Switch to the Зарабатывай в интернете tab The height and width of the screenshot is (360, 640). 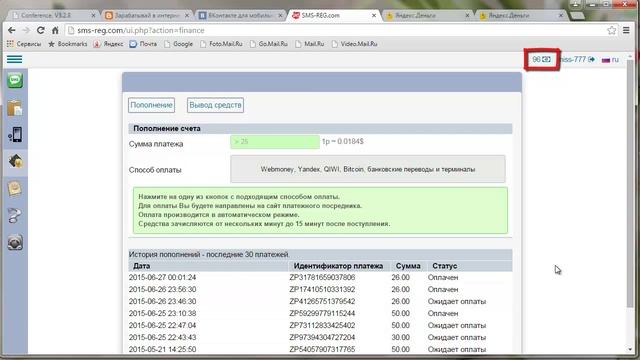click(x=147, y=16)
